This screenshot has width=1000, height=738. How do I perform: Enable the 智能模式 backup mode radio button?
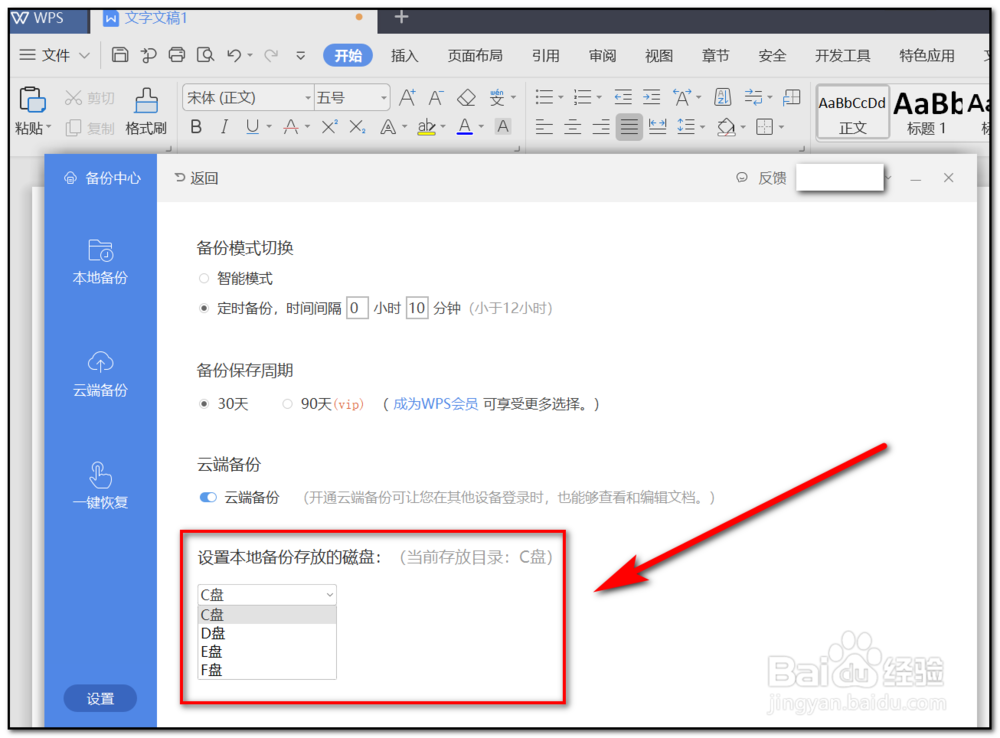point(203,279)
